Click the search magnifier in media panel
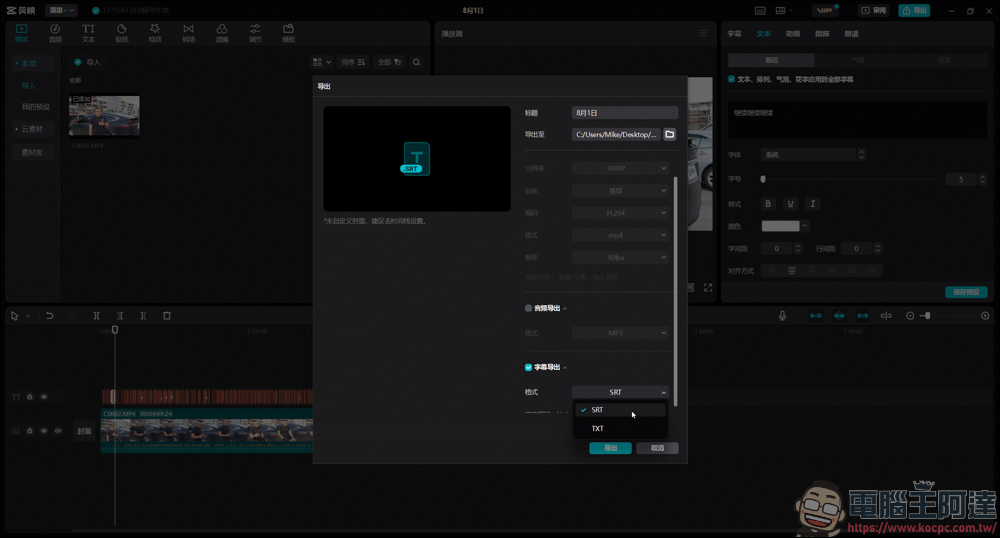Screen dimensions: 1000x538 (416, 62)
